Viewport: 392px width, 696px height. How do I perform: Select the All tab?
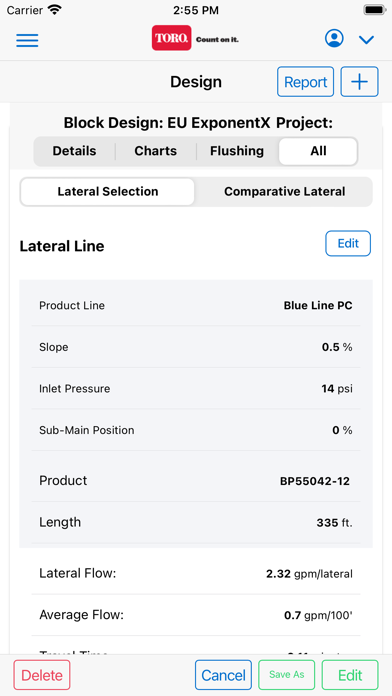[x=318, y=151]
